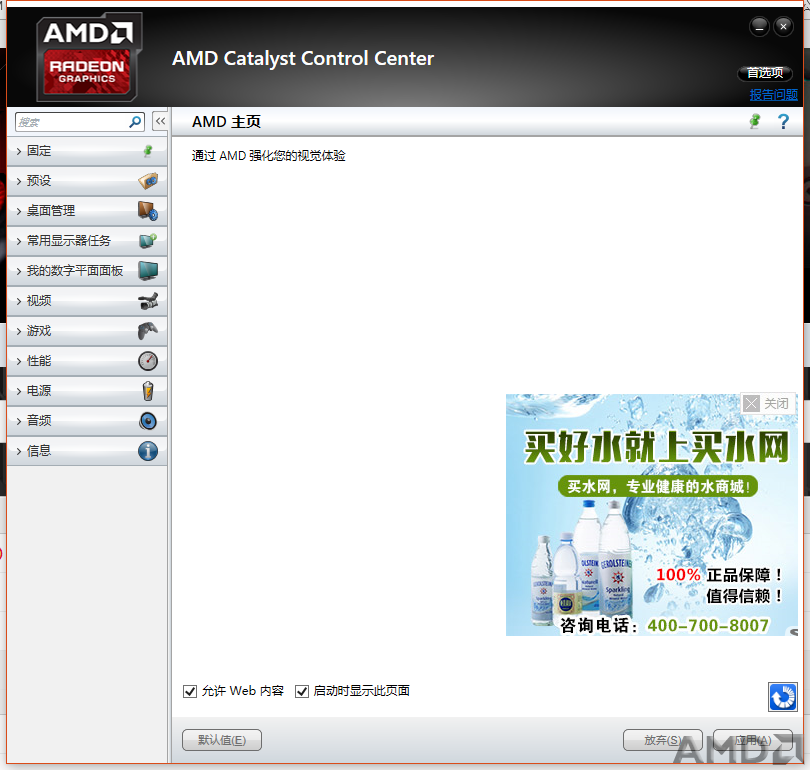
Task: Select the 游戏 menu label
Action: (x=39, y=331)
